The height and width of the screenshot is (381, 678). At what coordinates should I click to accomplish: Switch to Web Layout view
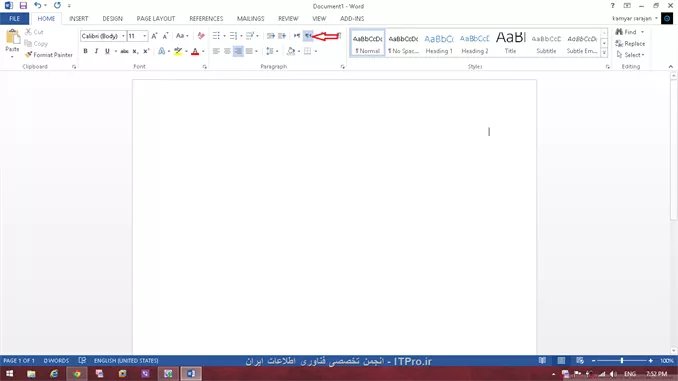(x=580, y=361)
